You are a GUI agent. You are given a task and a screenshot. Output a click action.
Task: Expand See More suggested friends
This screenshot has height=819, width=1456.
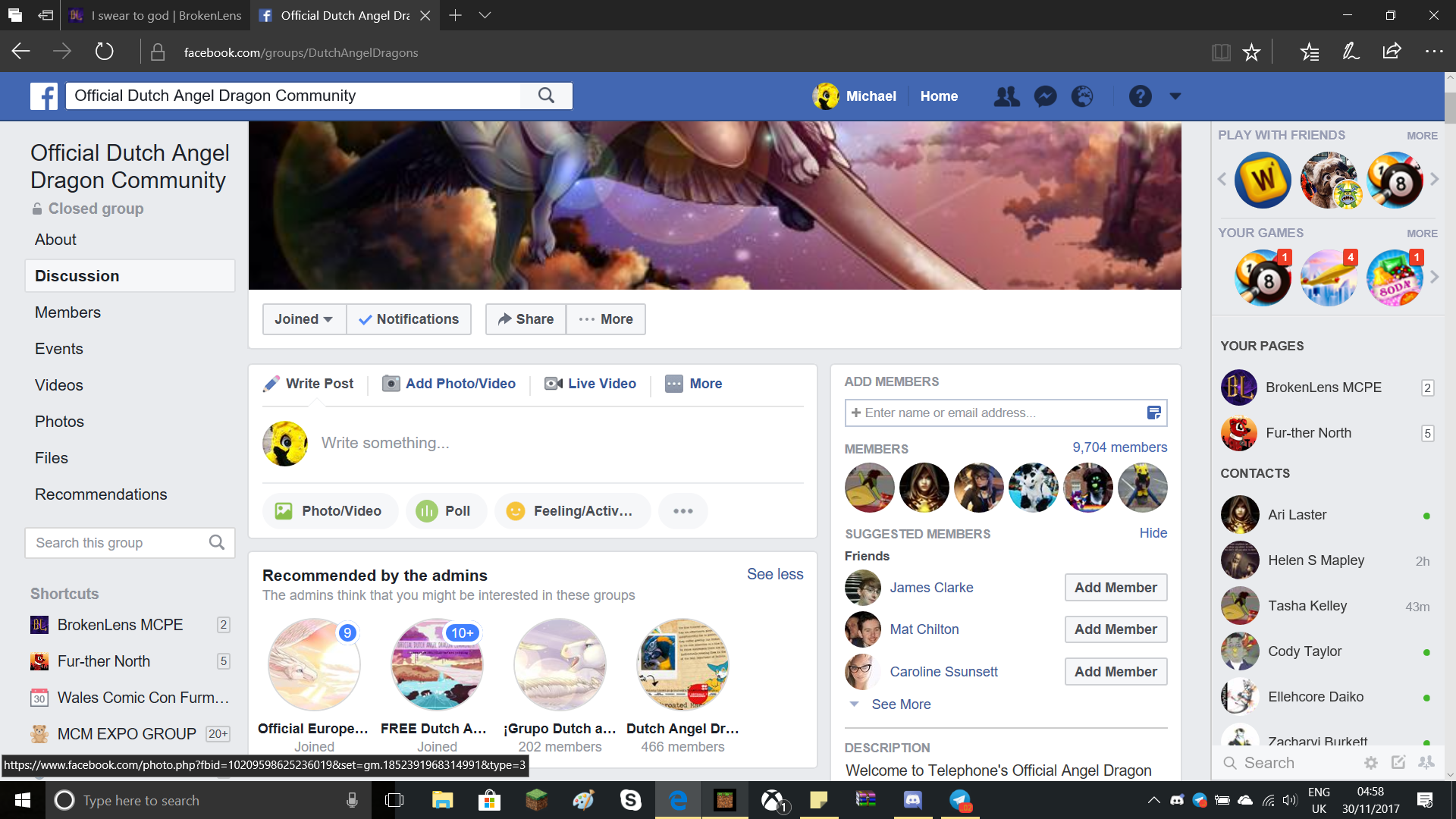pyautogui.click(x=901, y=704)
